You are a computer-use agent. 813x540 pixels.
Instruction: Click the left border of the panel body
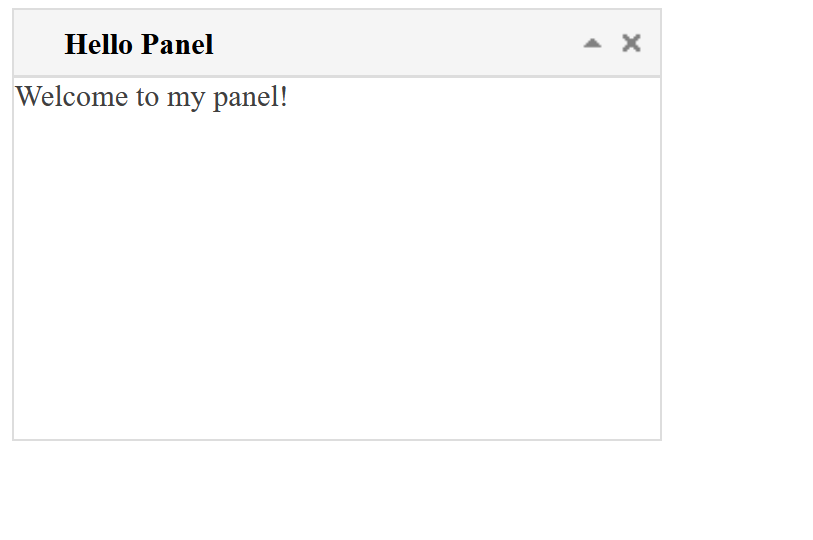point(13,259)
